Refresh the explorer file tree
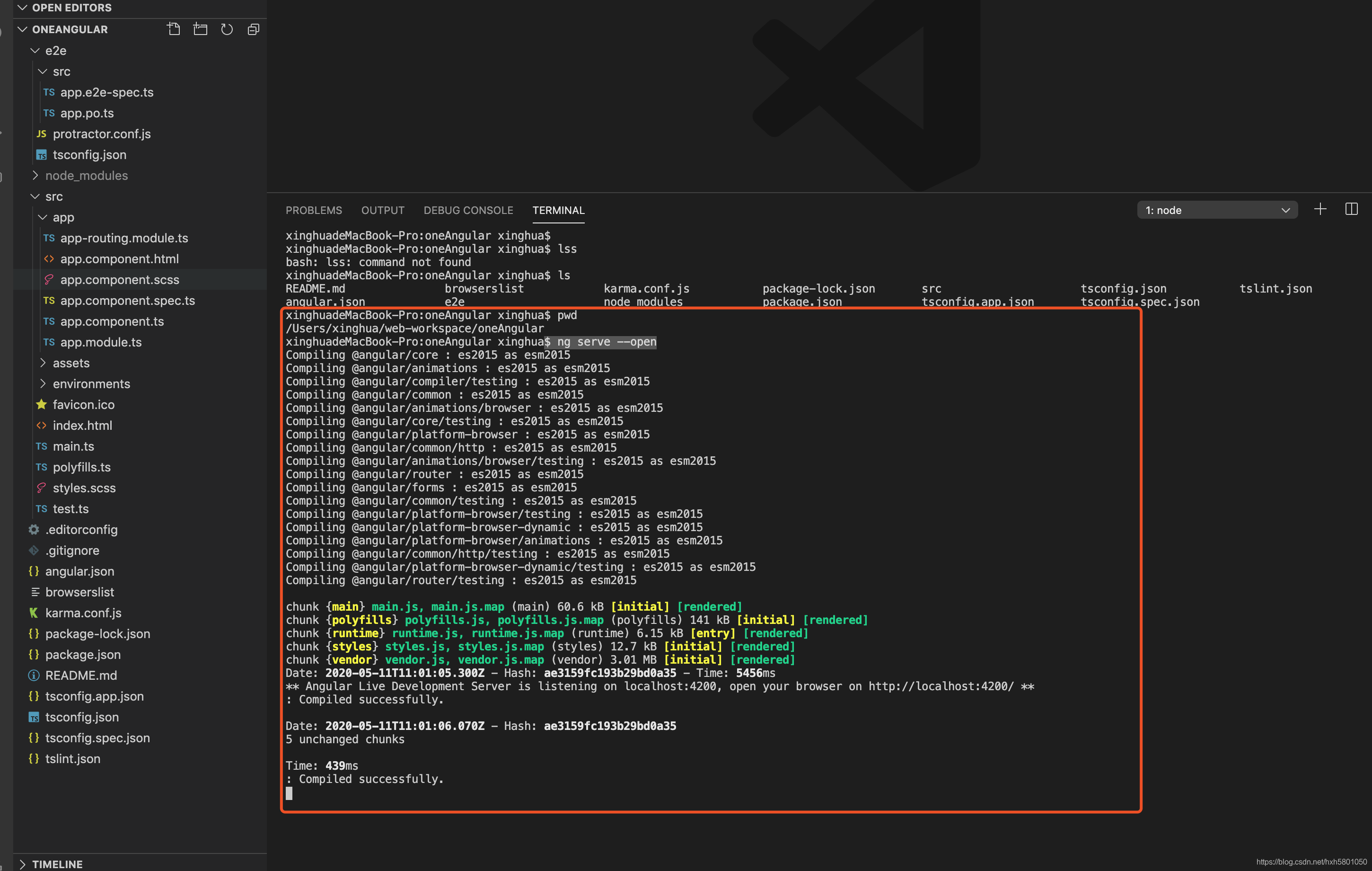1372x871 pixels. pyautogui.click(x=227, y=29)
